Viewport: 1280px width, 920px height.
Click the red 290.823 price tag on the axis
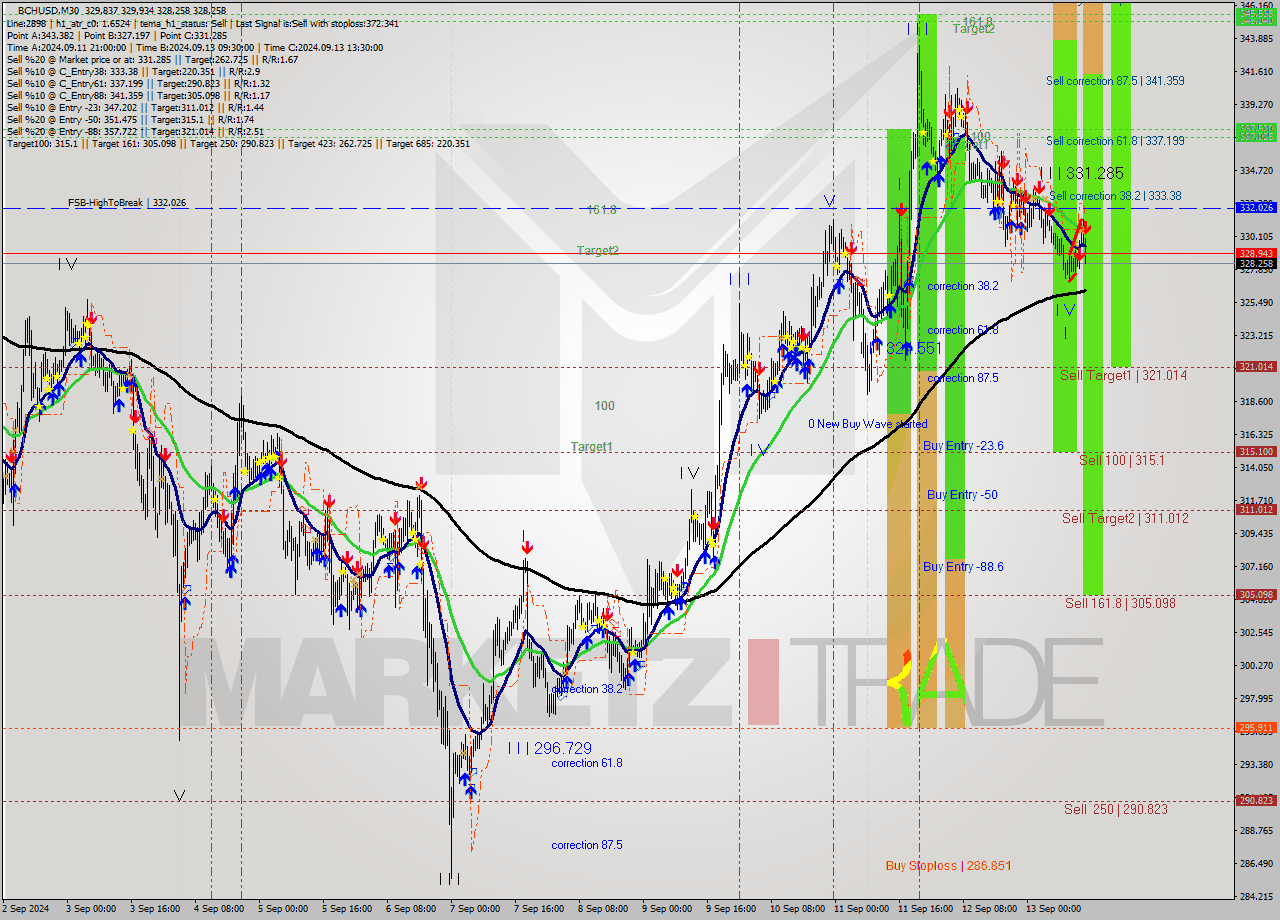click(1256, 801)
